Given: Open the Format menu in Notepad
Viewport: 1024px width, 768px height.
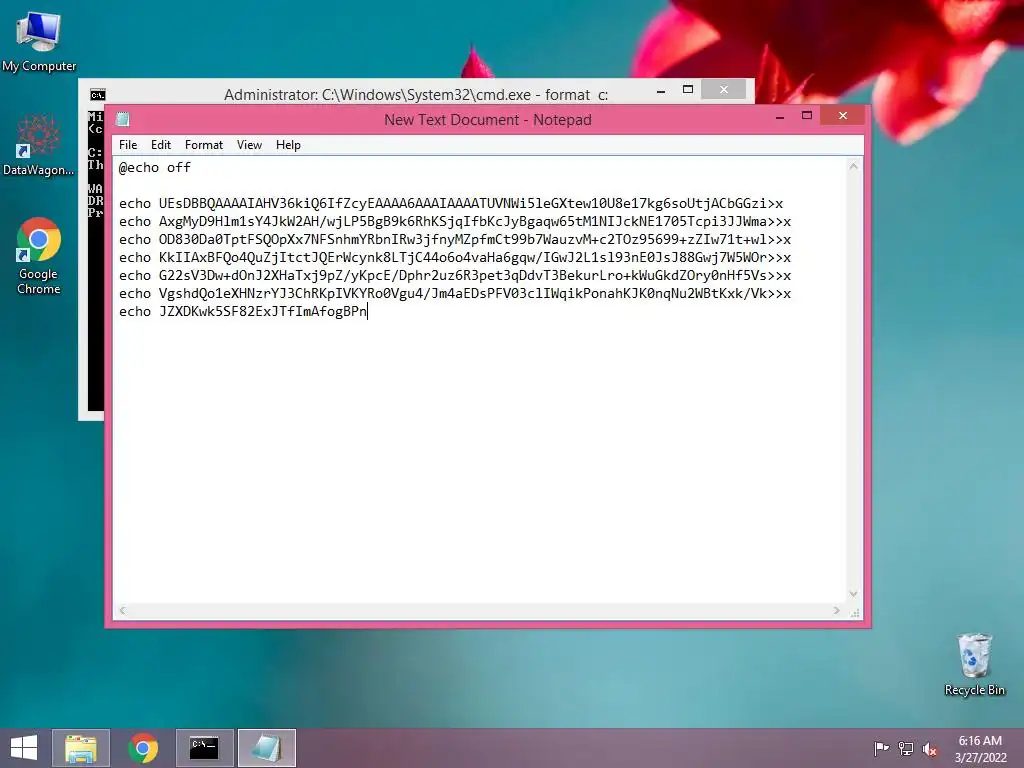Looking at the screenshot, I should pyautogui.click(x=204, y=145).
